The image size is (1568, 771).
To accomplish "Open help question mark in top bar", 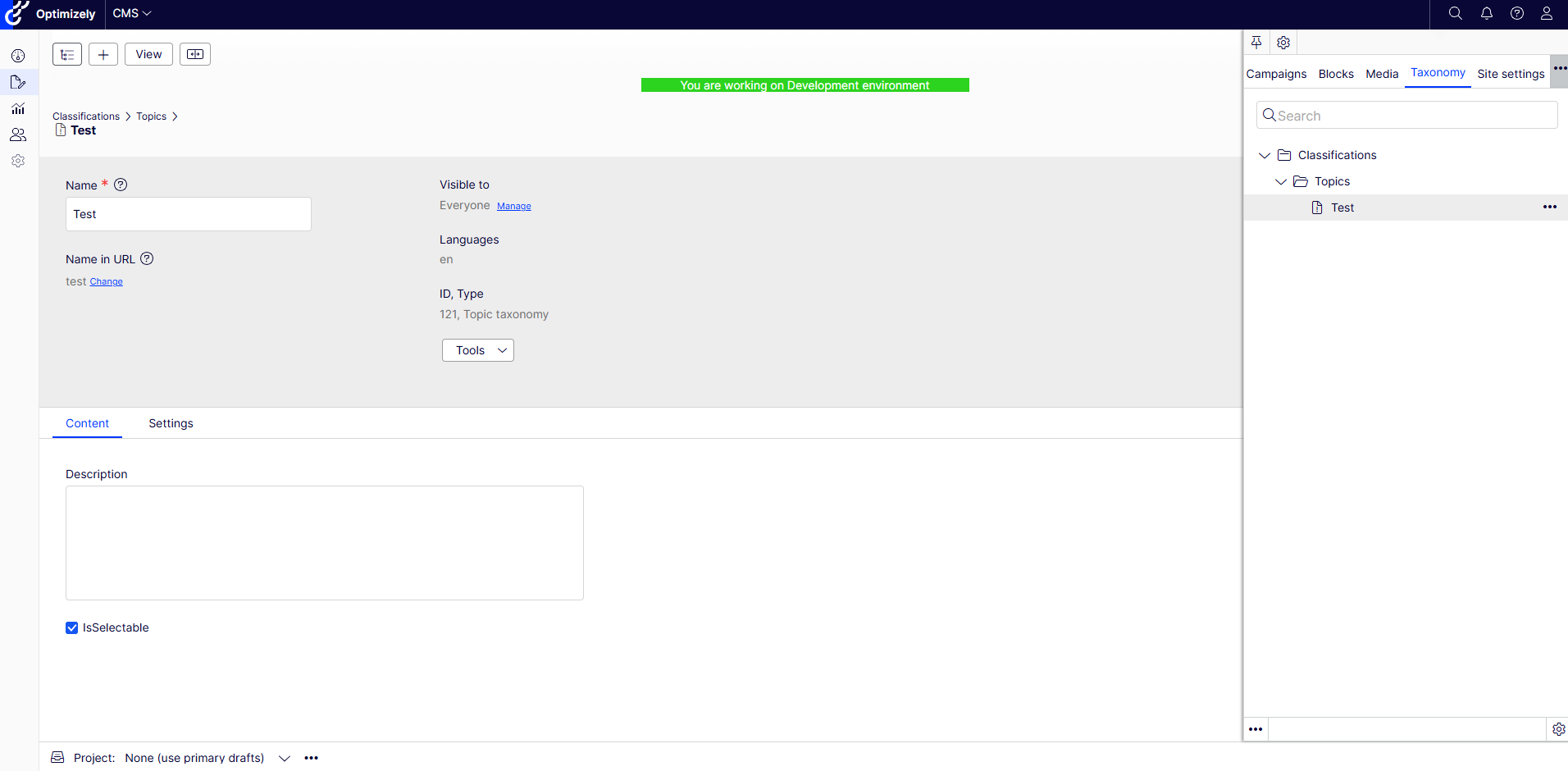I will tap(1516, 13).
